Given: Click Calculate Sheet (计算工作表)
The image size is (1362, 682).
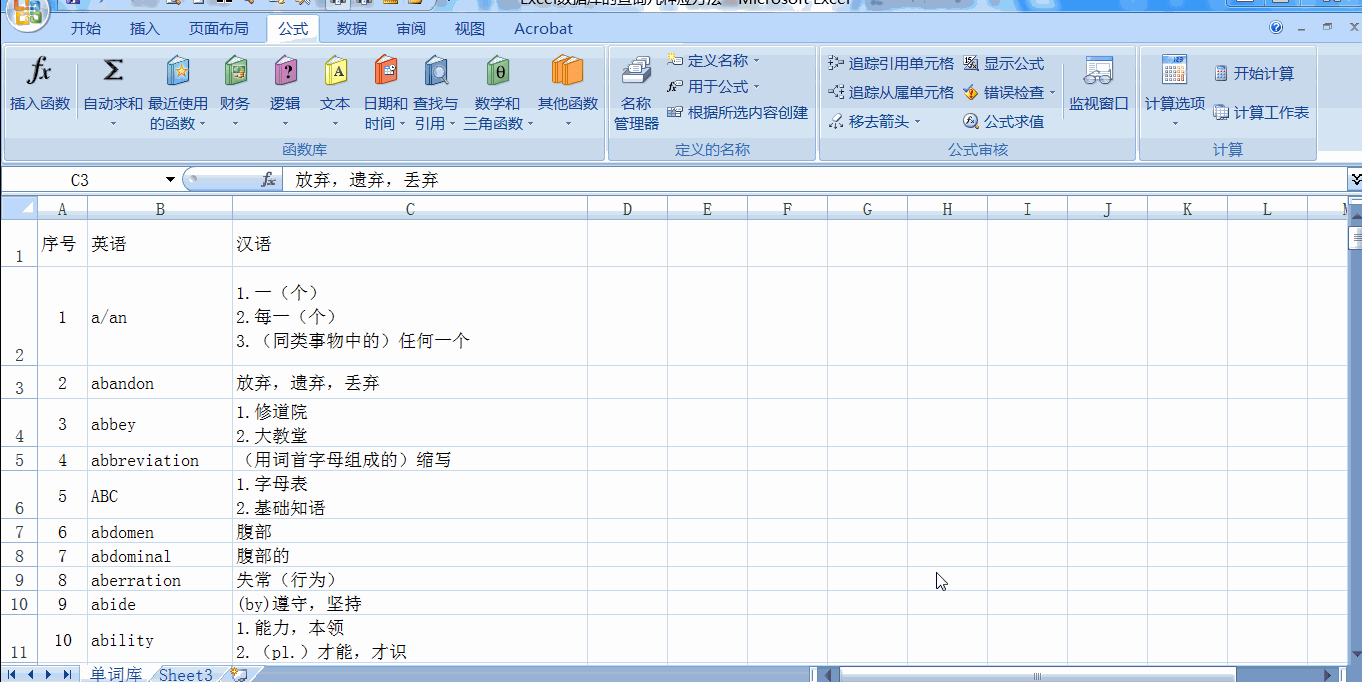Looking at the screenshot, I should tap(1261, 113).
